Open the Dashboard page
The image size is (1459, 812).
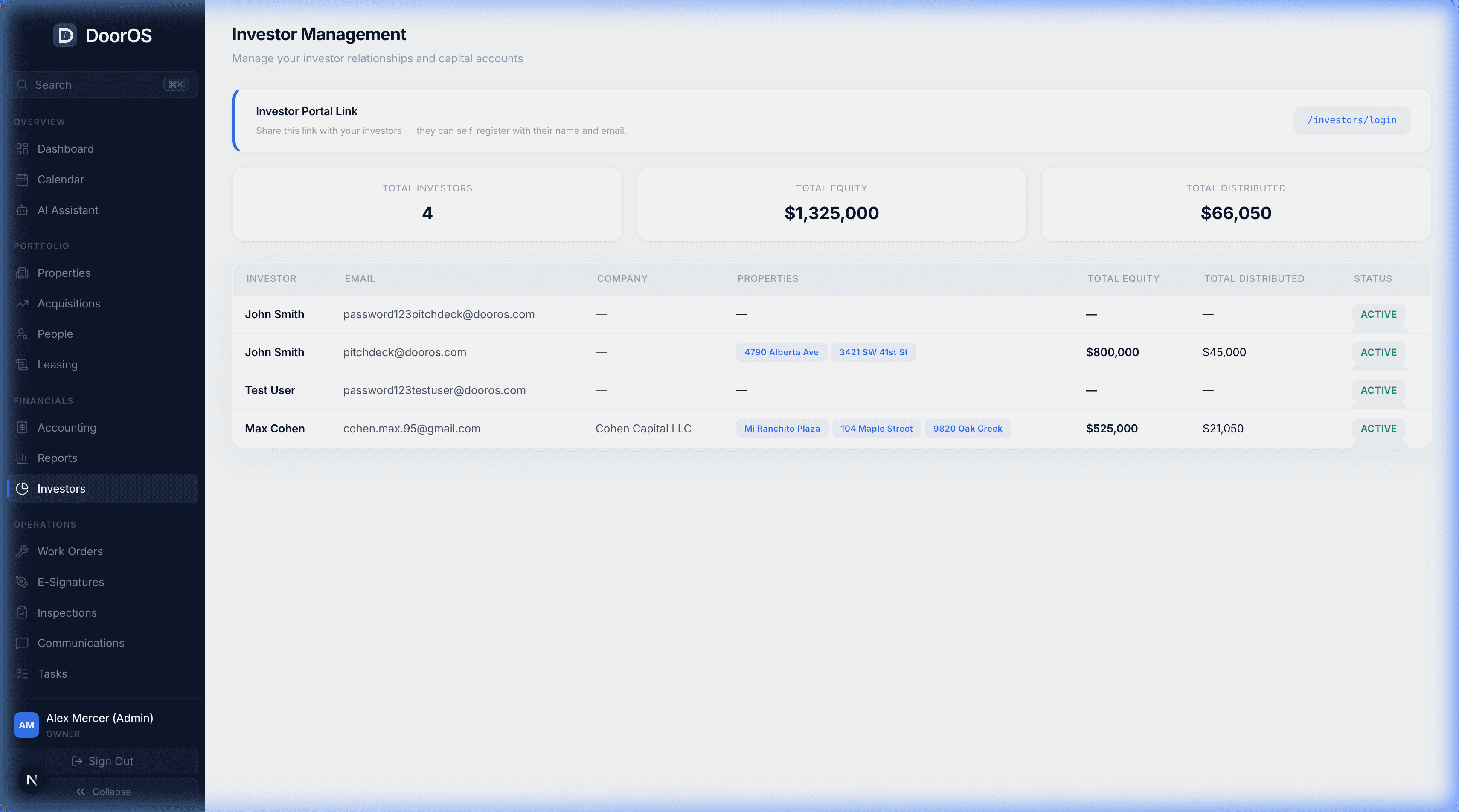click(102, 149)
